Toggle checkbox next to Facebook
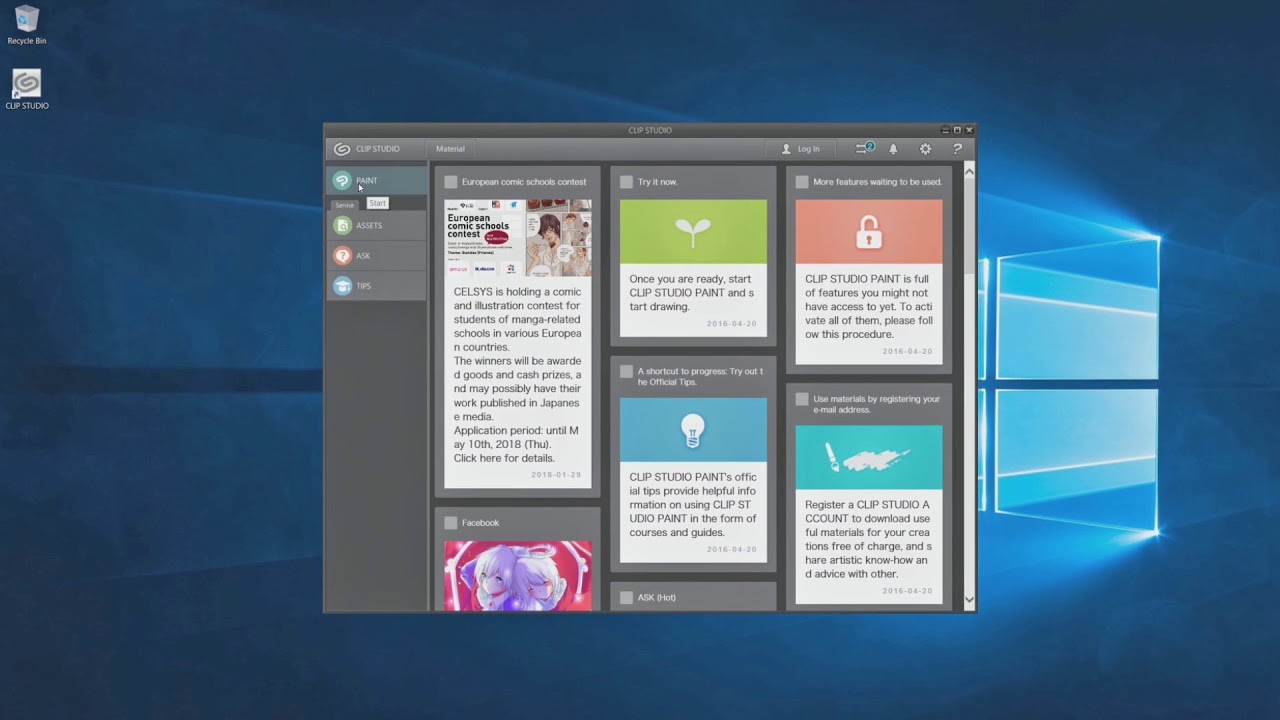 tap(451, 523)
